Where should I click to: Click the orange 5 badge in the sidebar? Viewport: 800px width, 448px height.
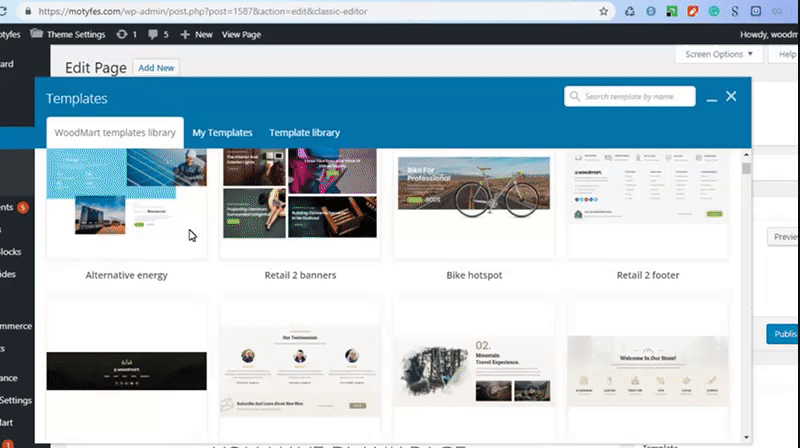(22, 208)
